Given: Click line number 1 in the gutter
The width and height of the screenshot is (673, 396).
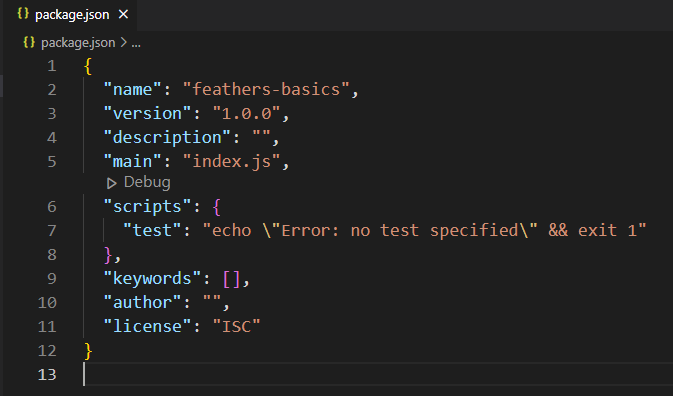Looking at the screenshot, I should [52, 66].
